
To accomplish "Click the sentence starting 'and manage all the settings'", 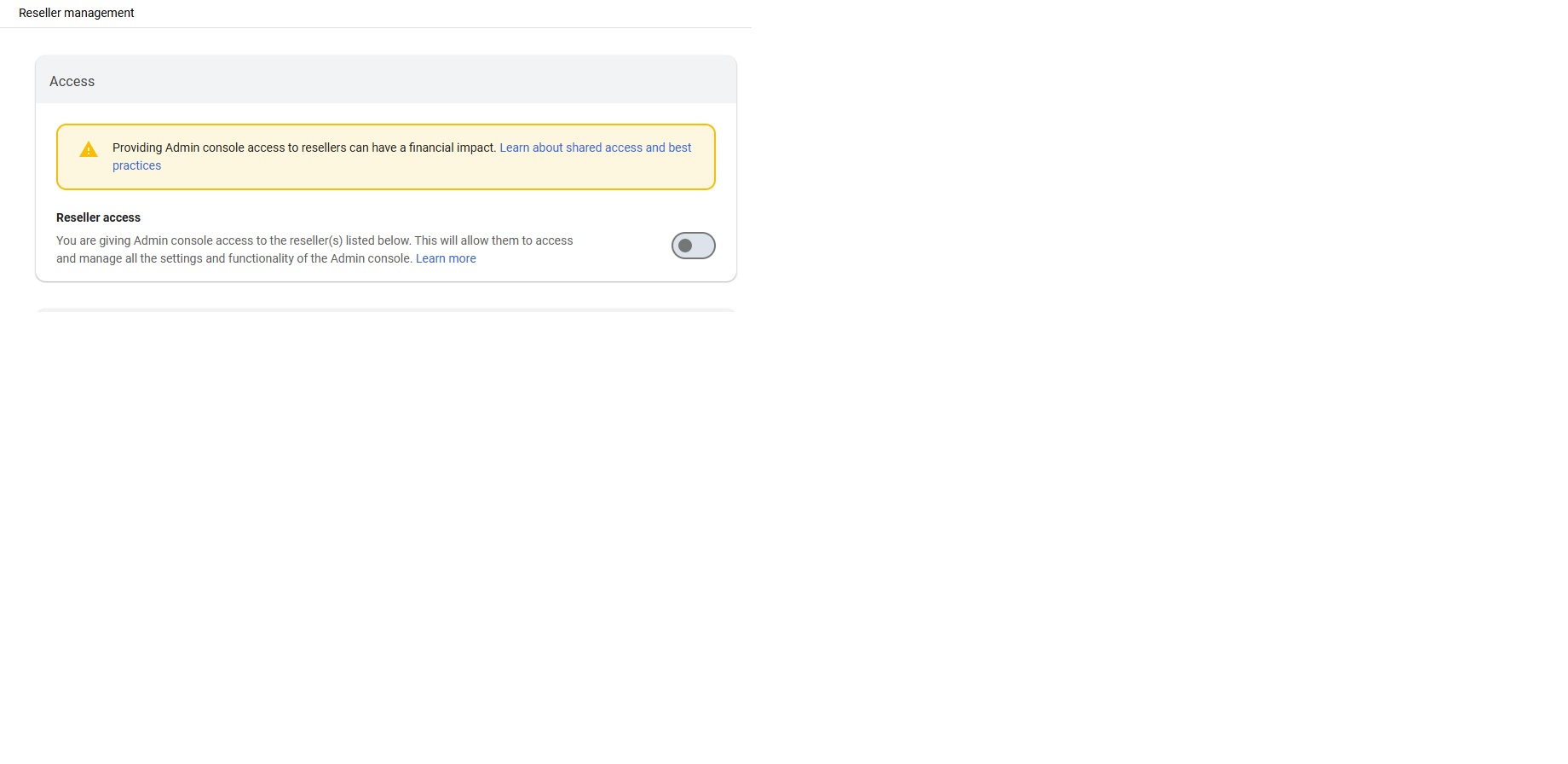I will [x=234, y=258].
